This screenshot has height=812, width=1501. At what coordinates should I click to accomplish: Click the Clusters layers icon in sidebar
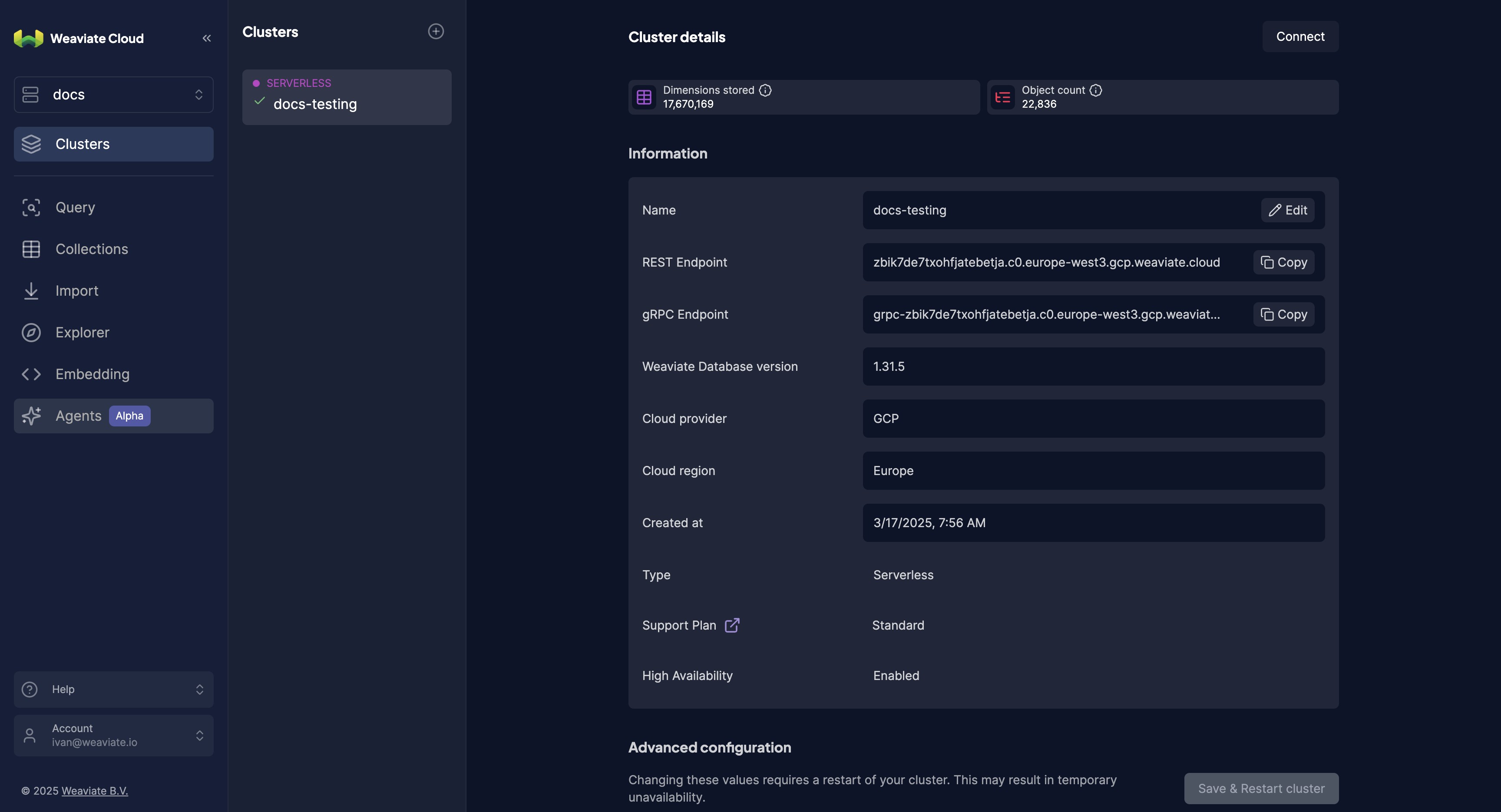pyautogui.click(x=31, y=144)
